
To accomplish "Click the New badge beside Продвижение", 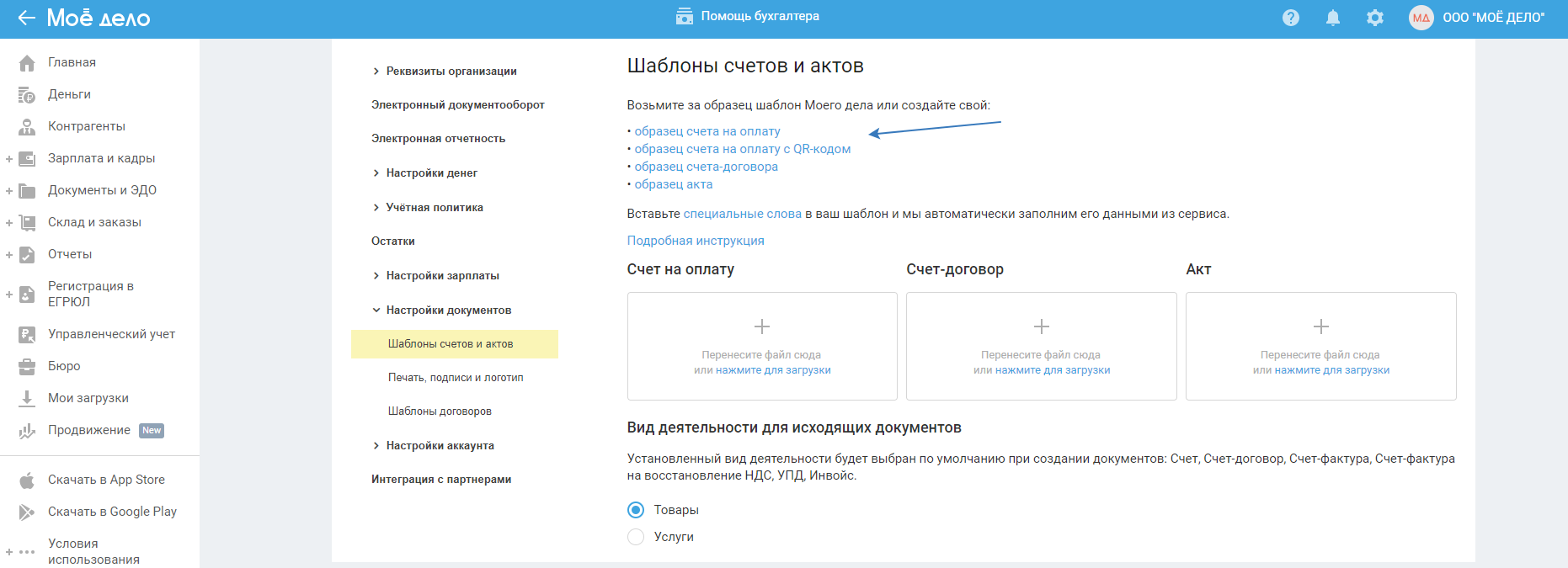I will [x=152, y=431].
